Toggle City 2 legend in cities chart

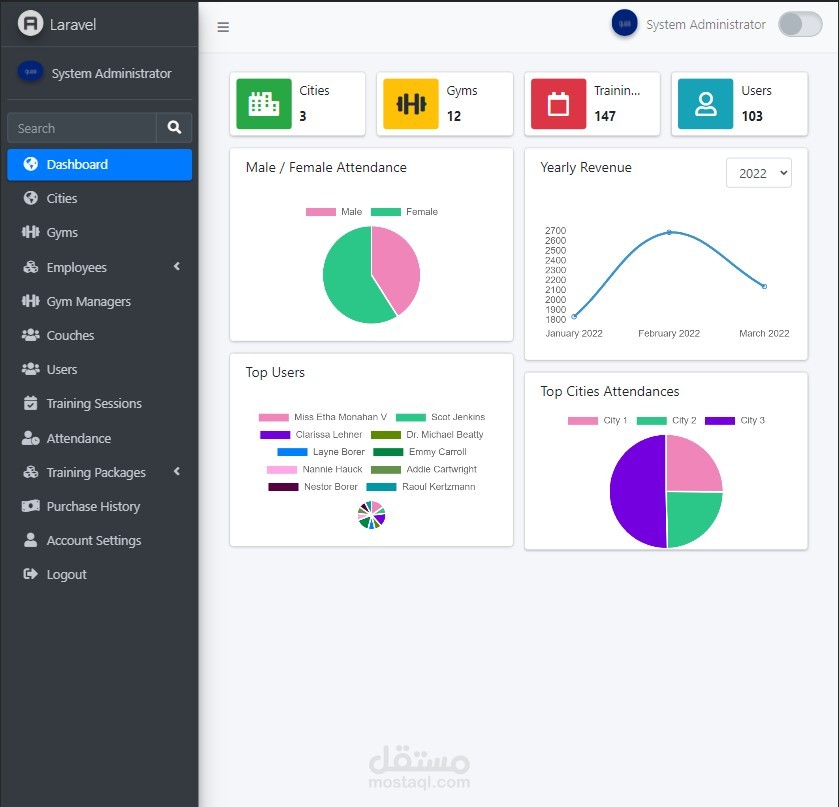coord(666,421)
